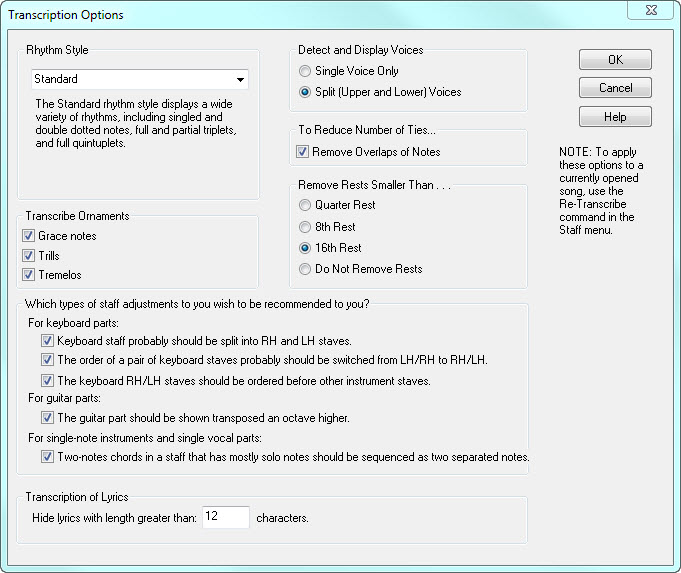Toggle two-notes chords sequencing checkbox

pos(48,457)
